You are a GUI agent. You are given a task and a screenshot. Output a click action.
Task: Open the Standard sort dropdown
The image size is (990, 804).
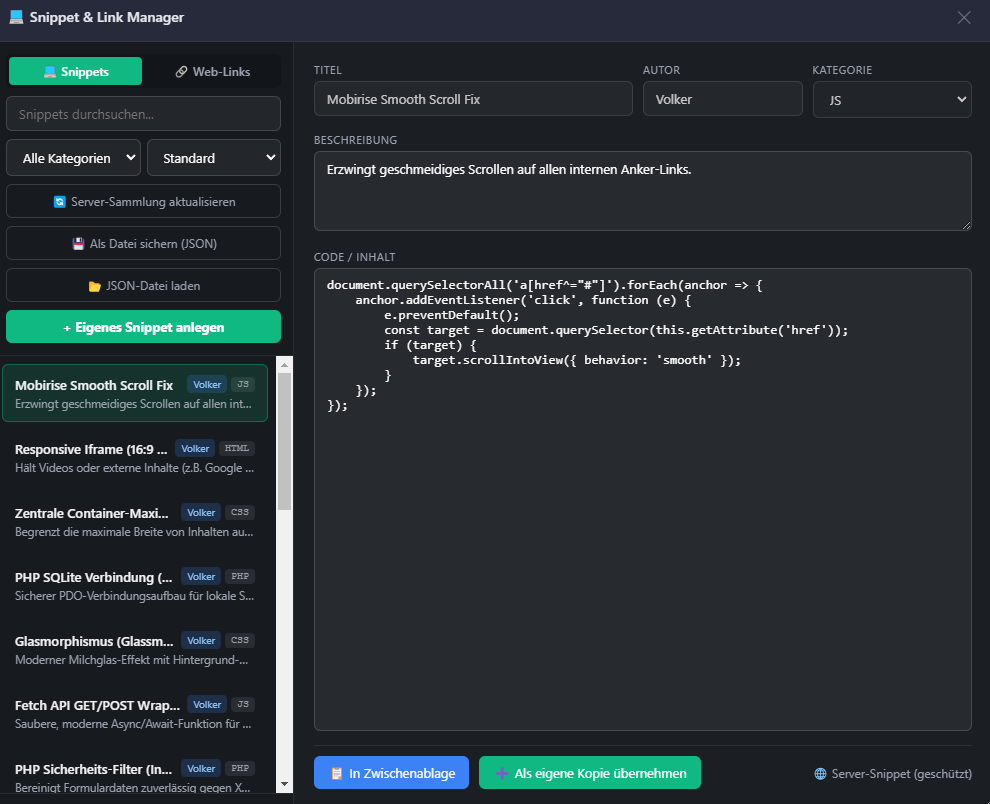click(214, 158)
